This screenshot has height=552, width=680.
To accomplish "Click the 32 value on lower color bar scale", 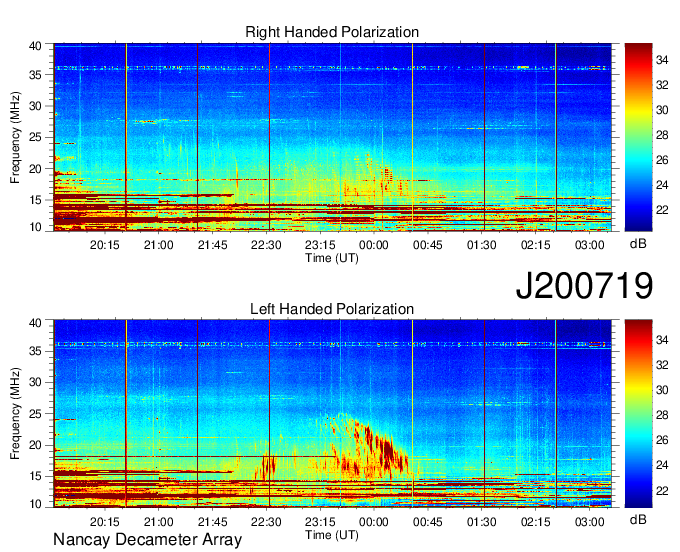I will (662, 365).
